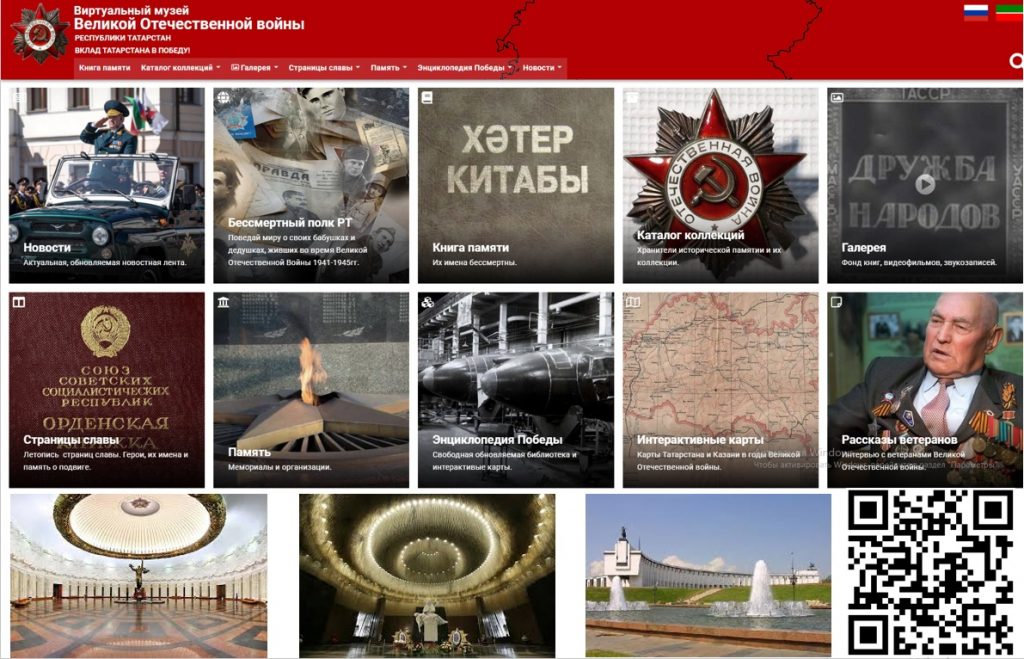
Task: Click the globe icon on Бессмертный полк РТ tile
Action: 223,97
